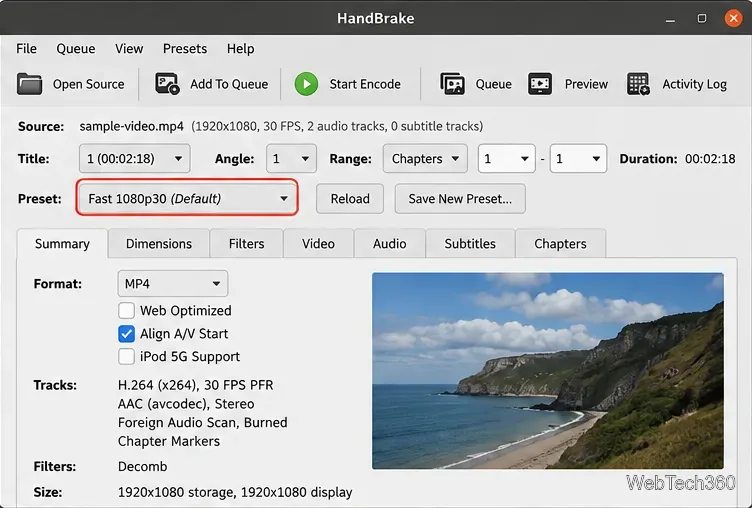Open the end chapter dropdown
This screenshot has width=752, height=508.
578,158
